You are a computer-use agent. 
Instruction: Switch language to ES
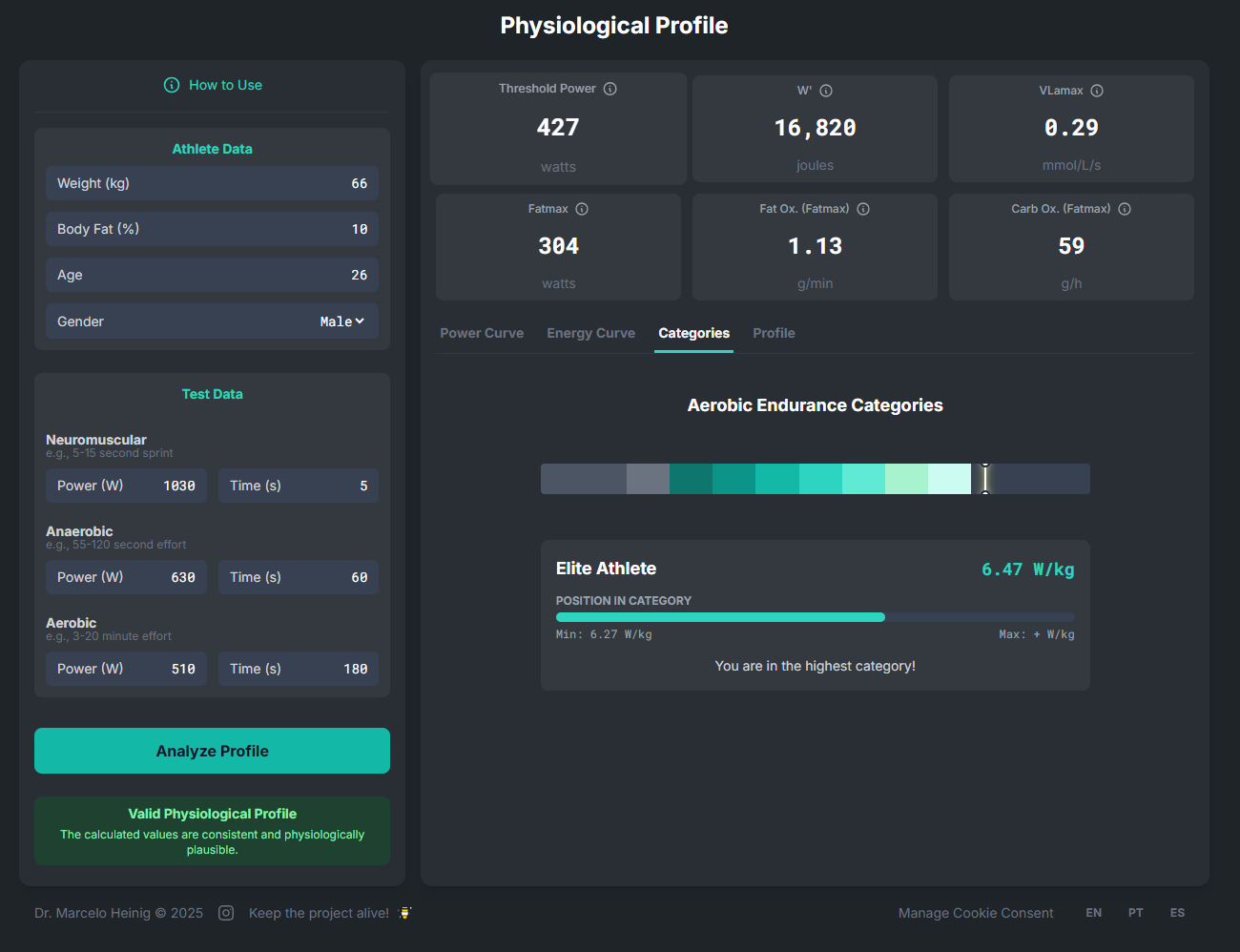(1177, 913)
